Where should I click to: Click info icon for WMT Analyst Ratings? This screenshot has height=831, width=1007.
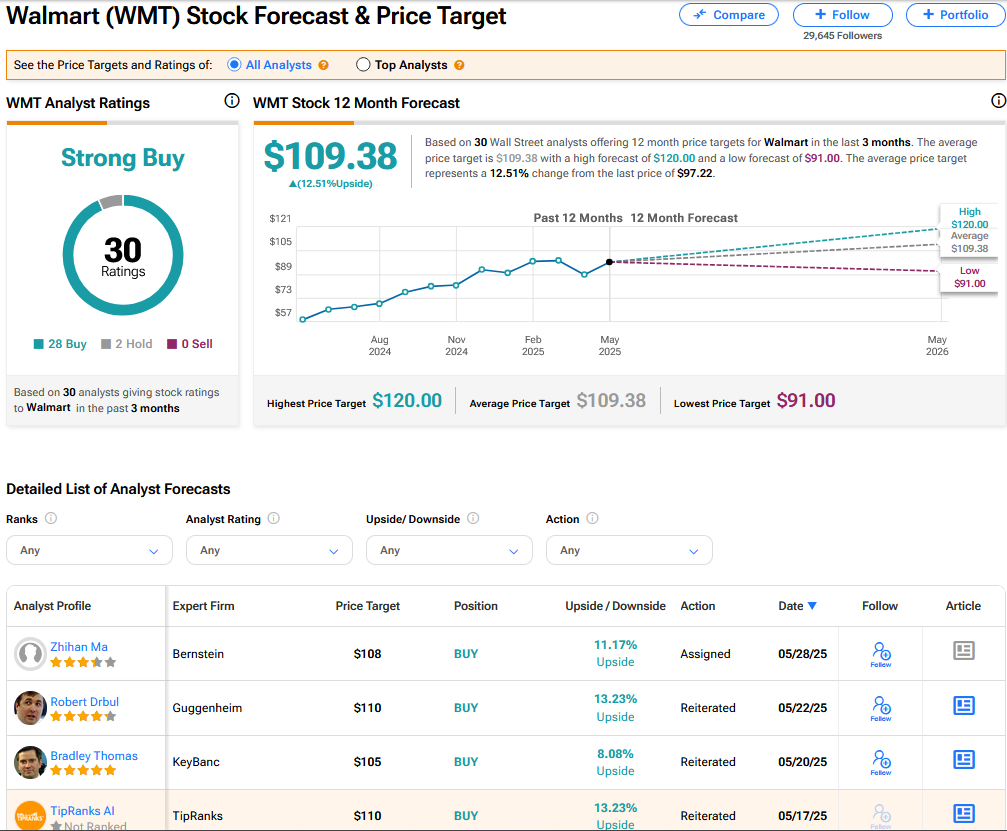tap(232, 101)
